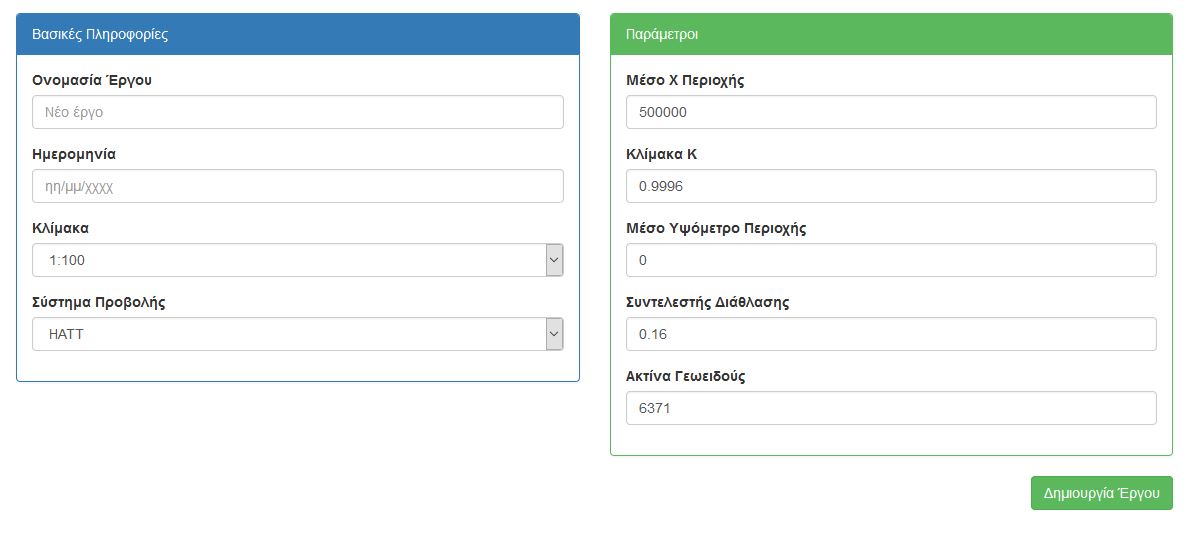Click the Ονομασία Έργου label text
The image size is (1188, 547).
click(92, 80)
